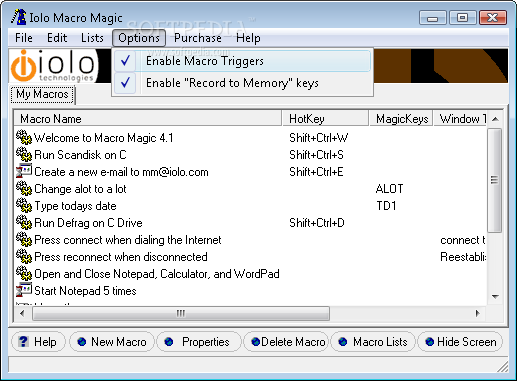Select Type todays date macro

(251, 205)
